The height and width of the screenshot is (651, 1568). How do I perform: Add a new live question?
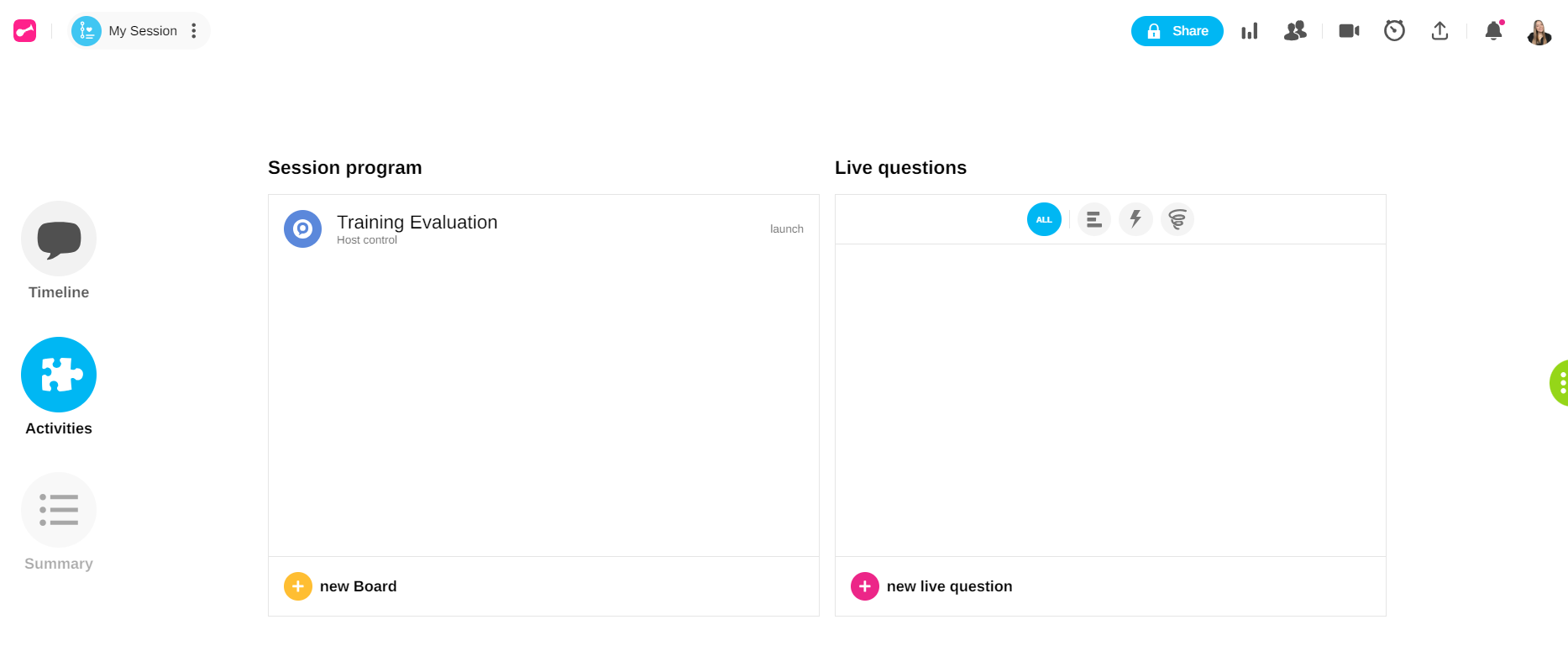coord(931,586)
